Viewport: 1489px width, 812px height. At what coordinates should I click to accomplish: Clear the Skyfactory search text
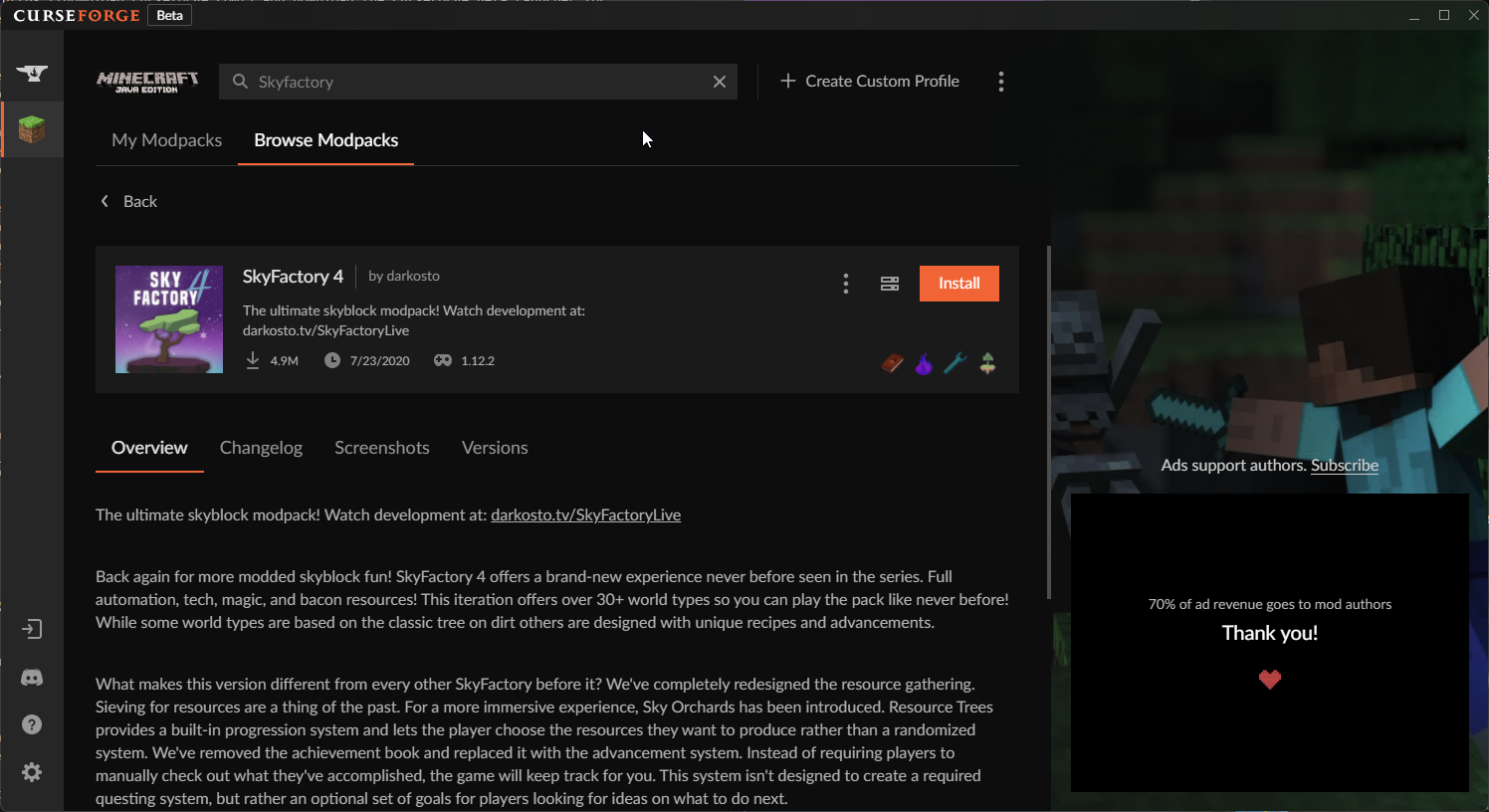[720, 82]
